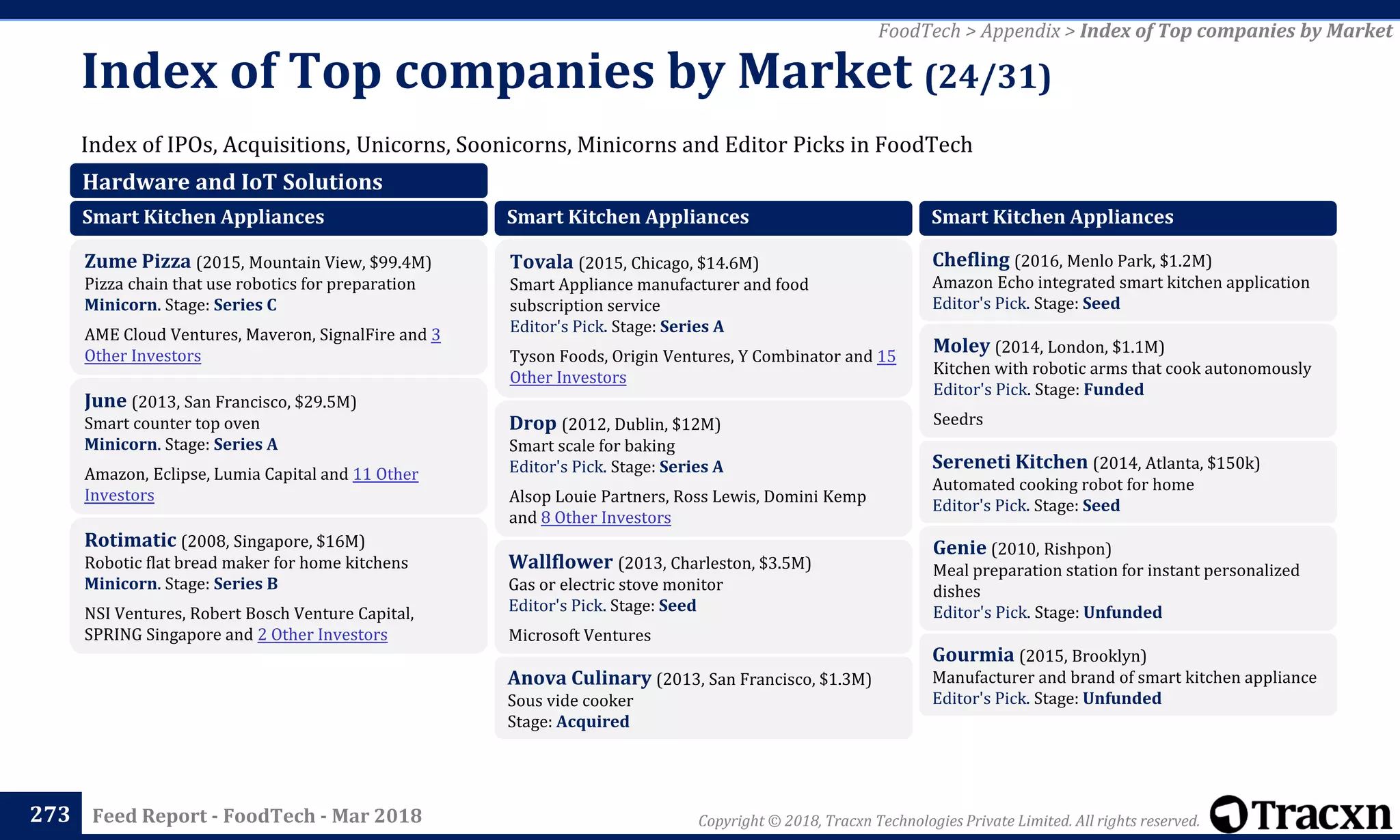Open Rotimatic's '2 Other Investors' link
The image size is (1400, 840).
click(x=323, y=634)
